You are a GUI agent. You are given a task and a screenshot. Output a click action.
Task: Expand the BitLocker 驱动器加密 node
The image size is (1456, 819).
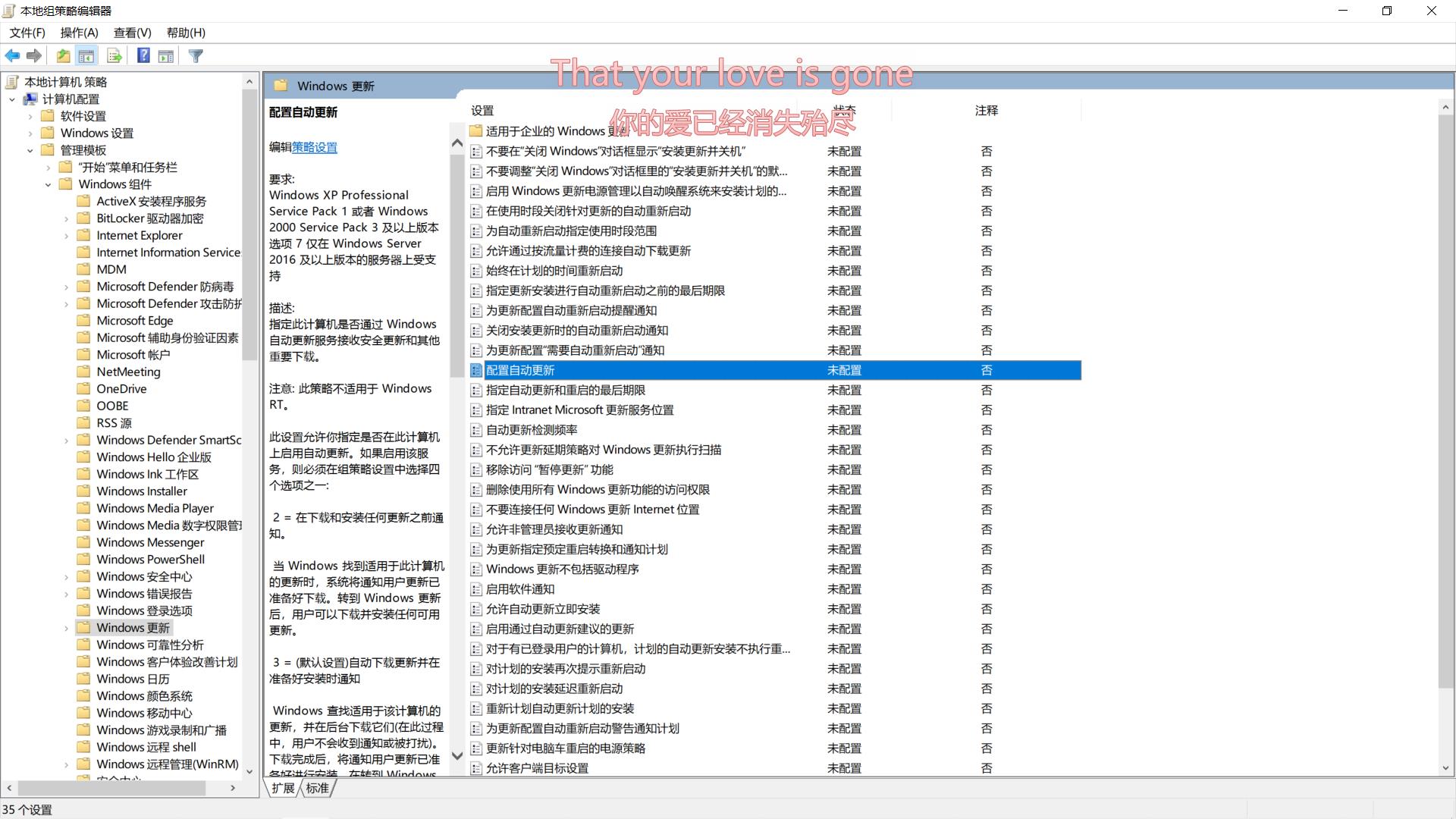[x=67, y=218]
